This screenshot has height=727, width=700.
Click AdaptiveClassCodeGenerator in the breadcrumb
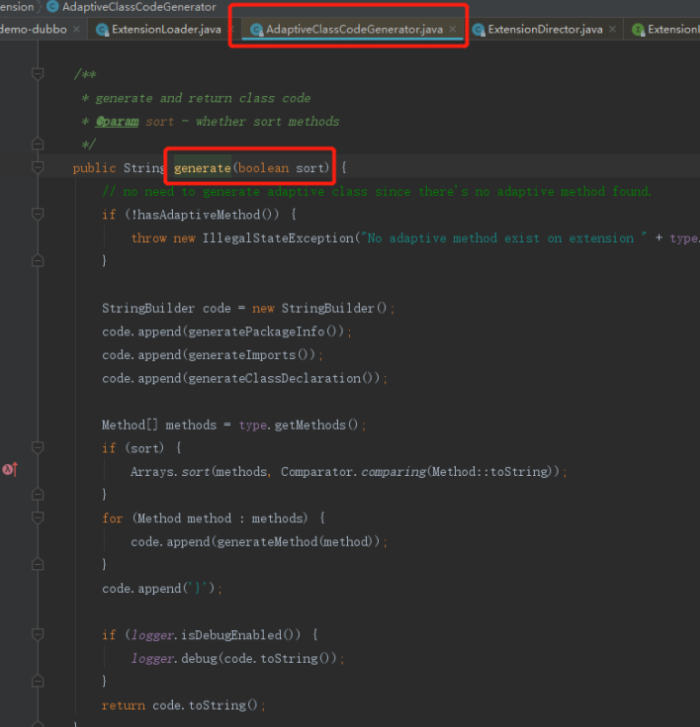(x=139, y=7)
